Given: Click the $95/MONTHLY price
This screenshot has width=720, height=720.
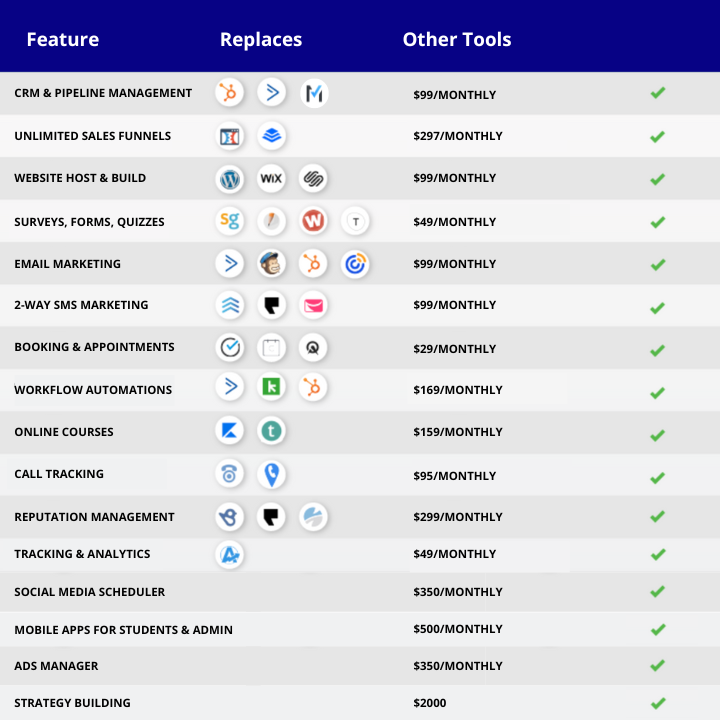Looking at the screenshot, I should (x=455, y=476).
